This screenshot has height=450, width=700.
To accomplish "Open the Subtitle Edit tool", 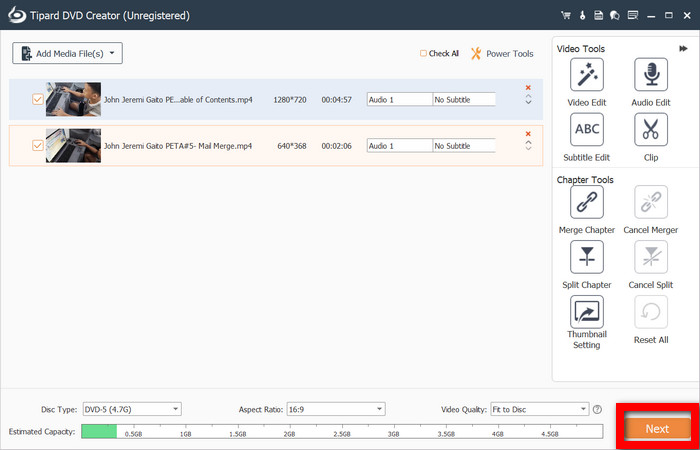I will [587, 129].
